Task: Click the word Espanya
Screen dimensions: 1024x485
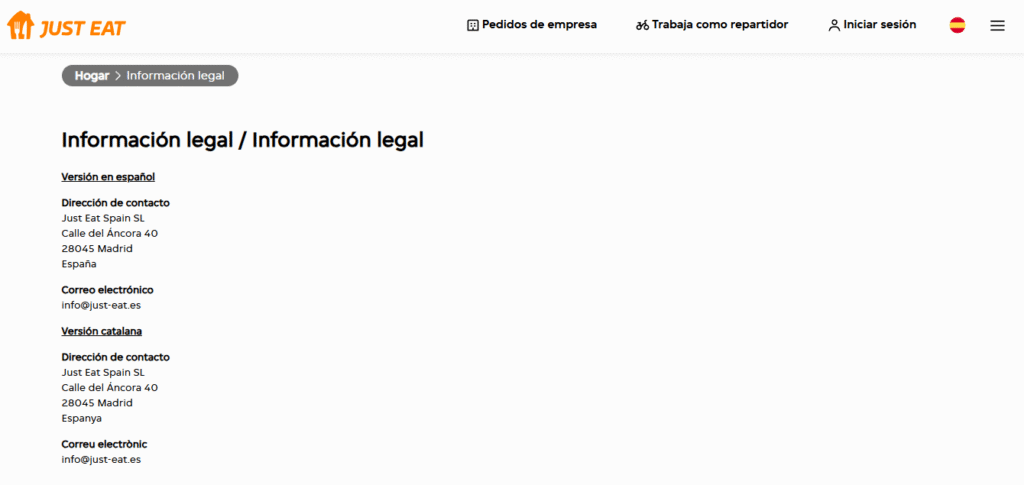Action: click(82, 418)
